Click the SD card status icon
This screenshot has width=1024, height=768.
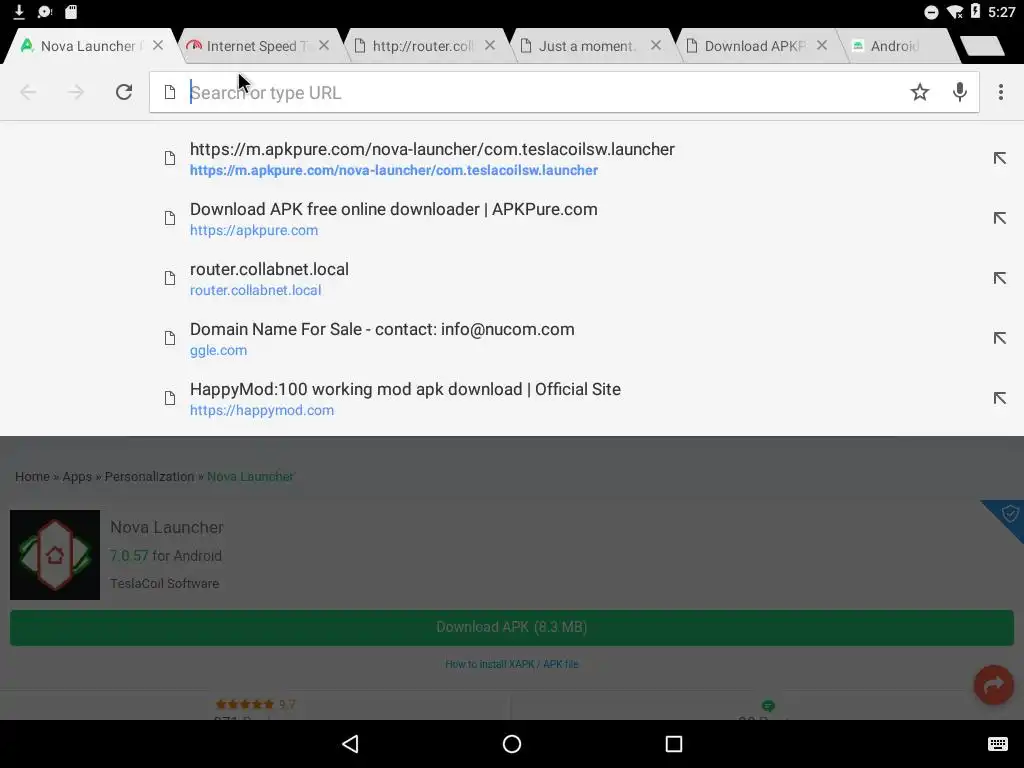71,11
